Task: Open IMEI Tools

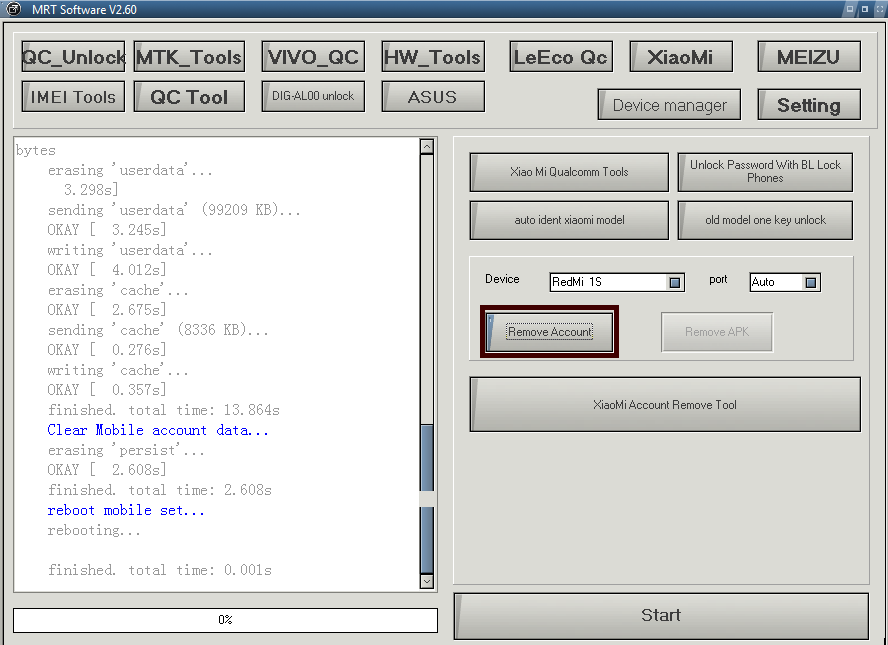Action: [x=73, y=97]
